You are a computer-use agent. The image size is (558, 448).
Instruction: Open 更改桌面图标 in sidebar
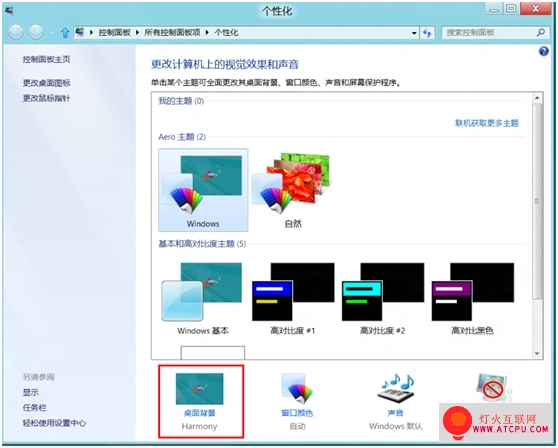(47, 83)
